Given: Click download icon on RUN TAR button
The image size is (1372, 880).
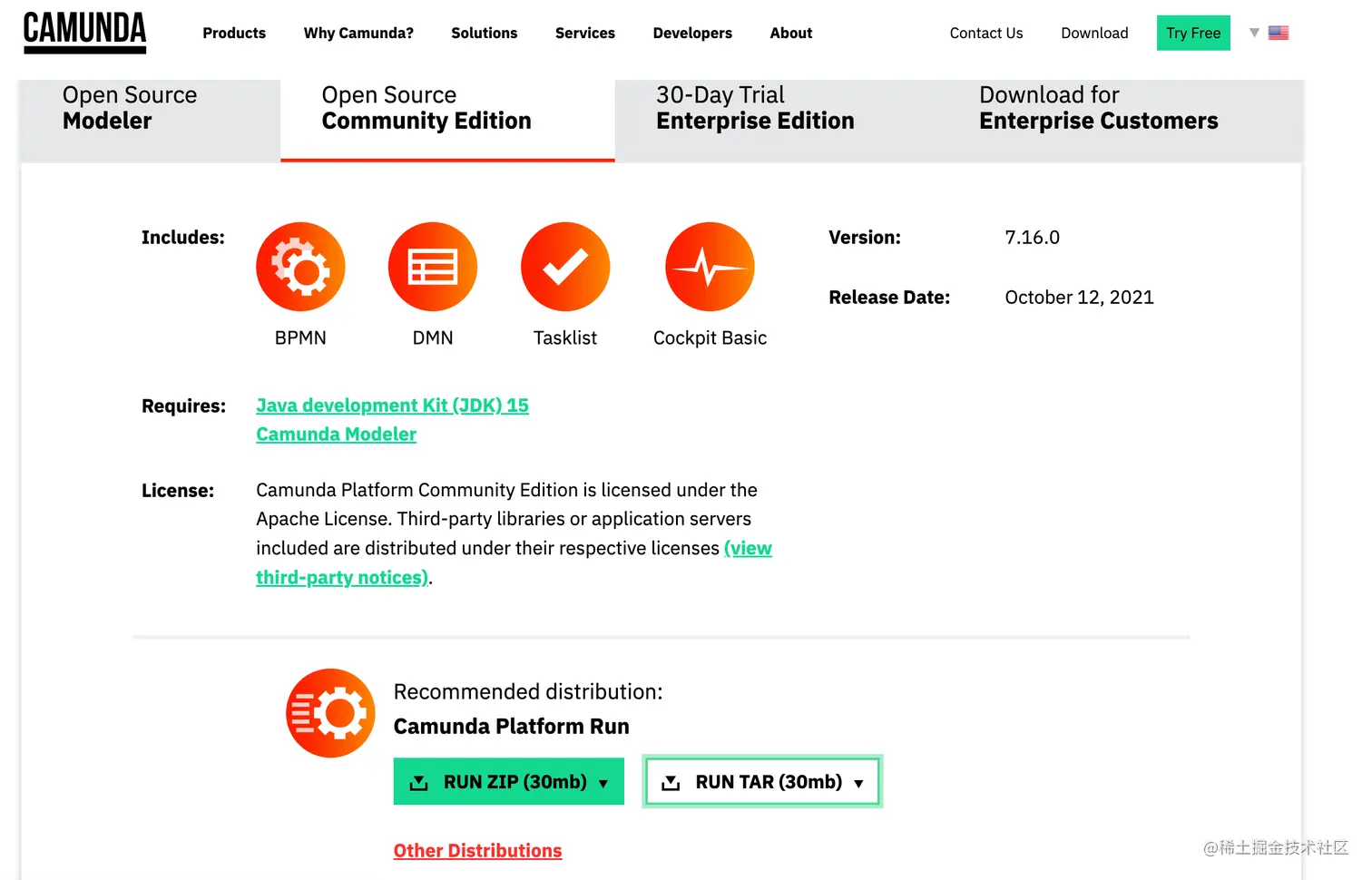Looking at the screenshot, I should tap(671, 782).
